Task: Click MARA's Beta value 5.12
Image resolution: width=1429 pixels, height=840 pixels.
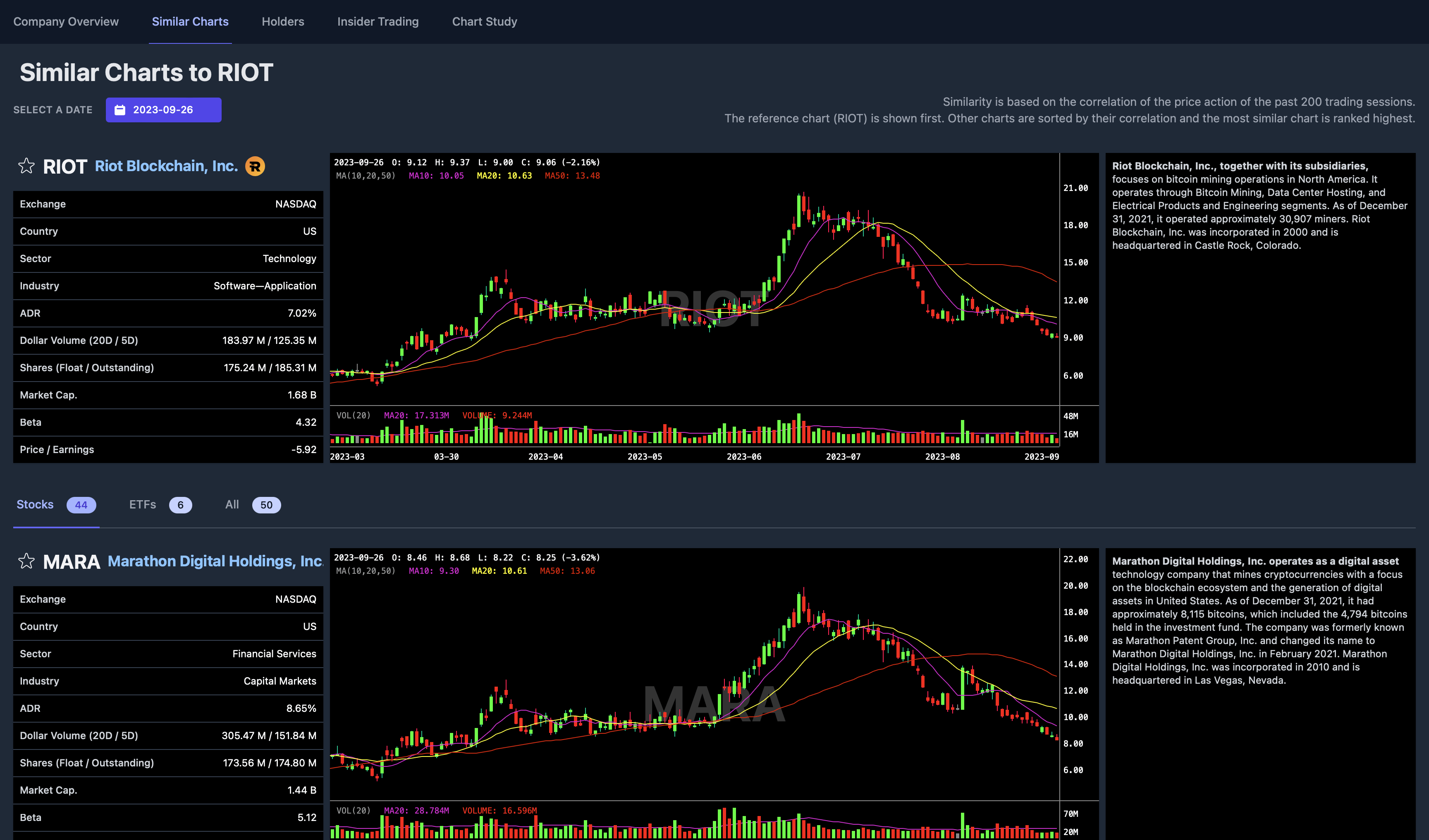Action: click(307, 817)
